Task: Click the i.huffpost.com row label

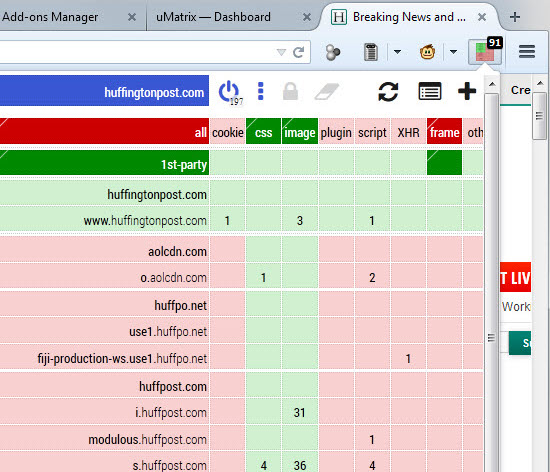Action: (x=105, y=411)
